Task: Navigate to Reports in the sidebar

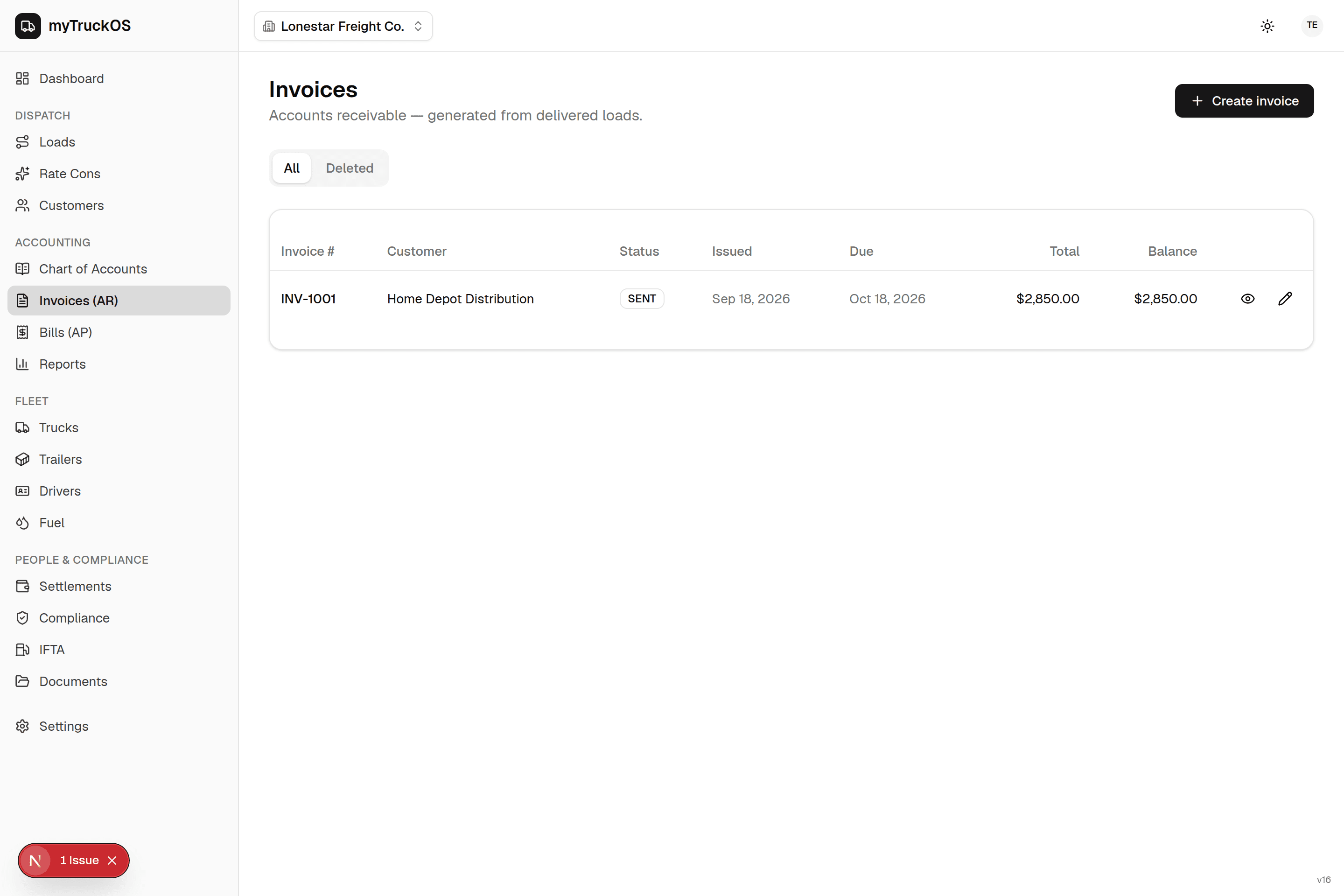Action: point(119,364)
